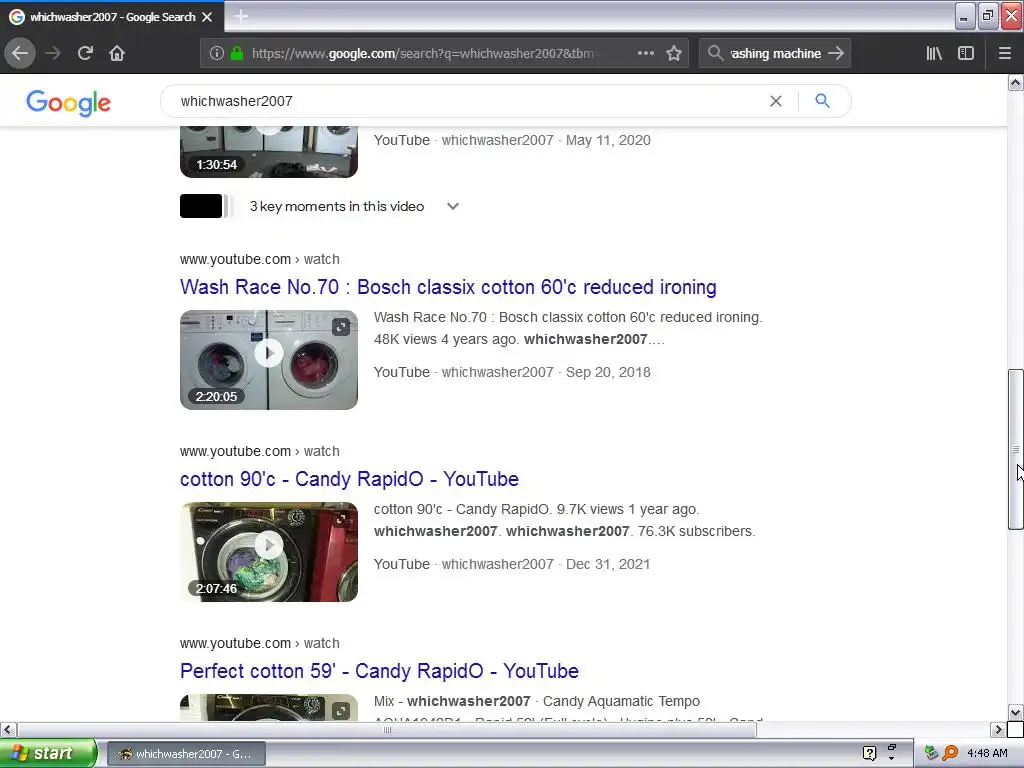Go to Google home via logo

point(69,103)
